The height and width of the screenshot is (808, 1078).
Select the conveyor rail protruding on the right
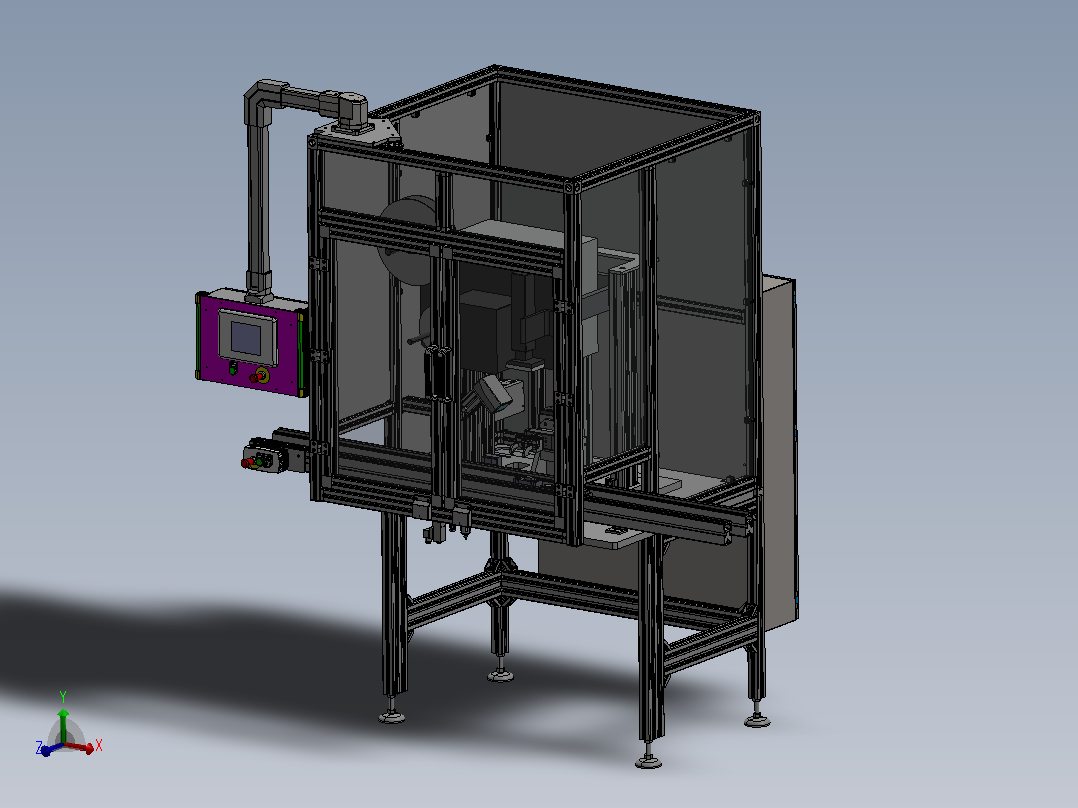pyautogui.click(x=667, y=516)
